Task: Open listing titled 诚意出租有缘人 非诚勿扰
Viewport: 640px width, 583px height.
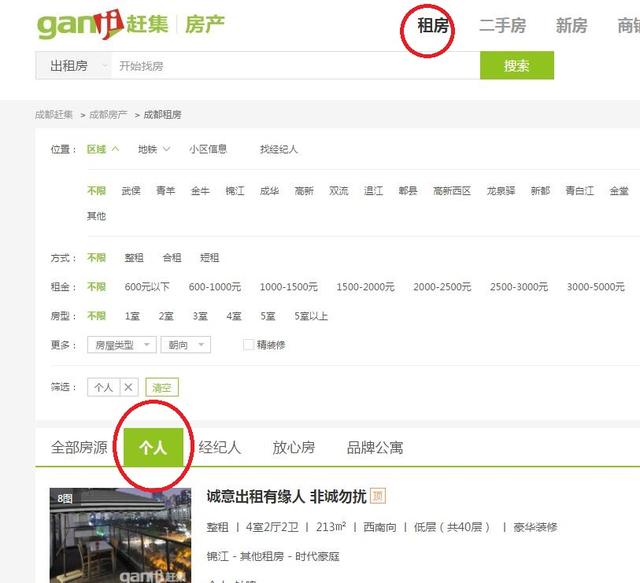Action: pos(285,496)
